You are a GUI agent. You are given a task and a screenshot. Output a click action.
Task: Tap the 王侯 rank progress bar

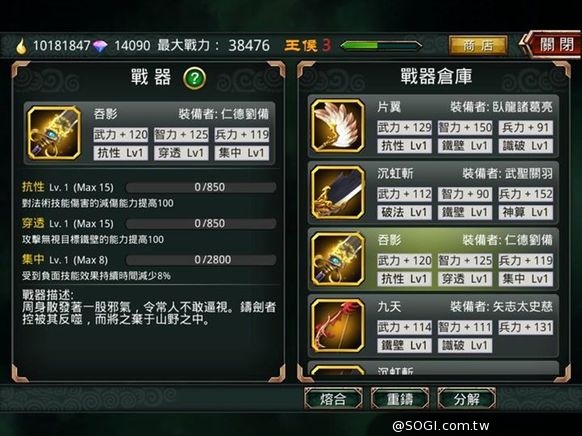point(381,46)
